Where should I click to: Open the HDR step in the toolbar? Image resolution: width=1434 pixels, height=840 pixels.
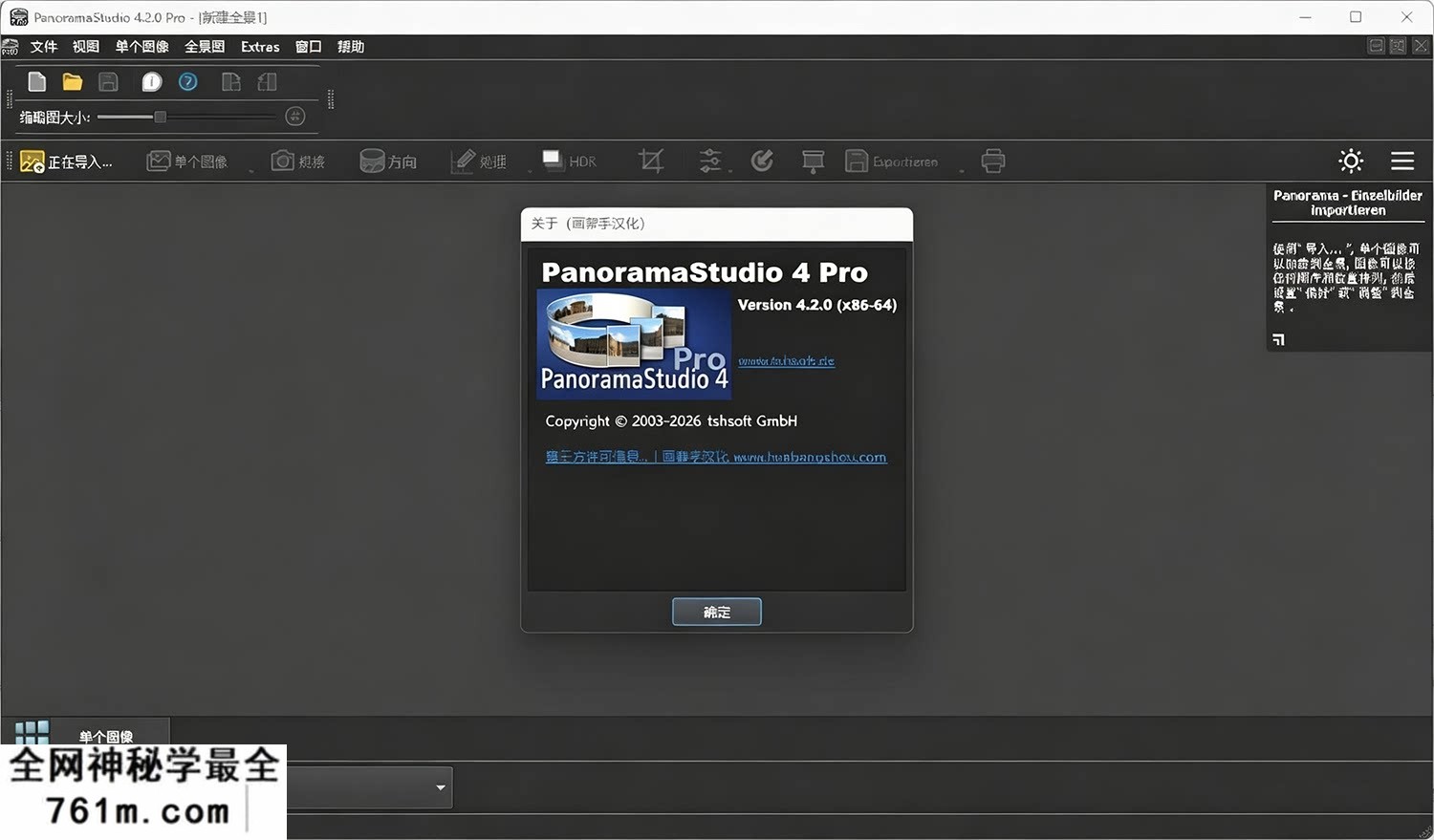(x=569, y=162)
